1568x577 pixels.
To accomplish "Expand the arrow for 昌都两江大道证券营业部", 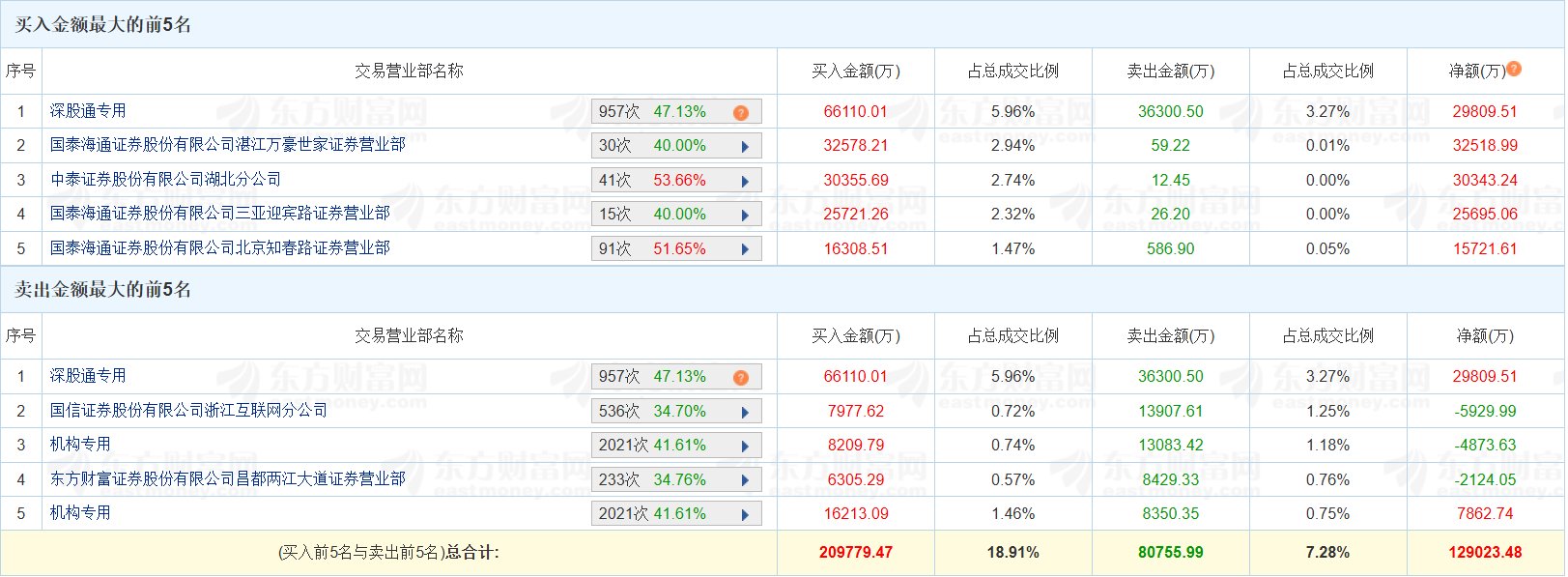I will [745, 480].
